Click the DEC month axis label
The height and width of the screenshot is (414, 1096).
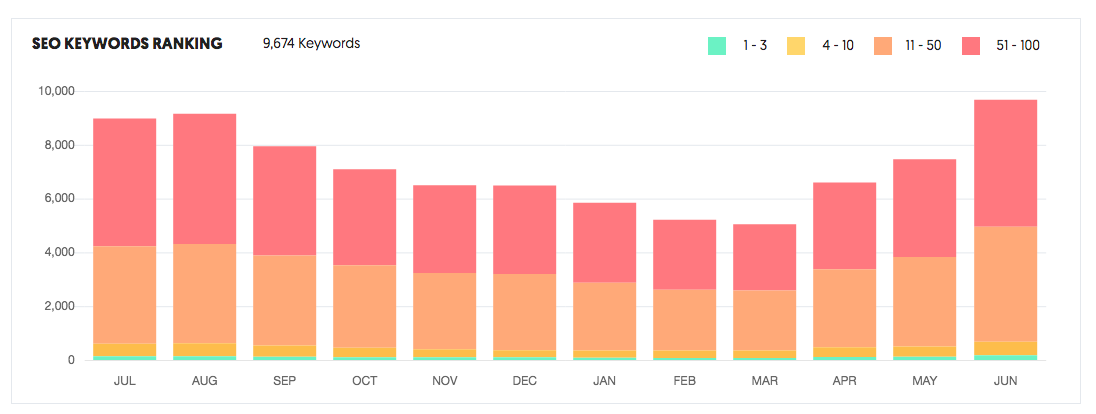pyautogui.click(x=525, y=381)
